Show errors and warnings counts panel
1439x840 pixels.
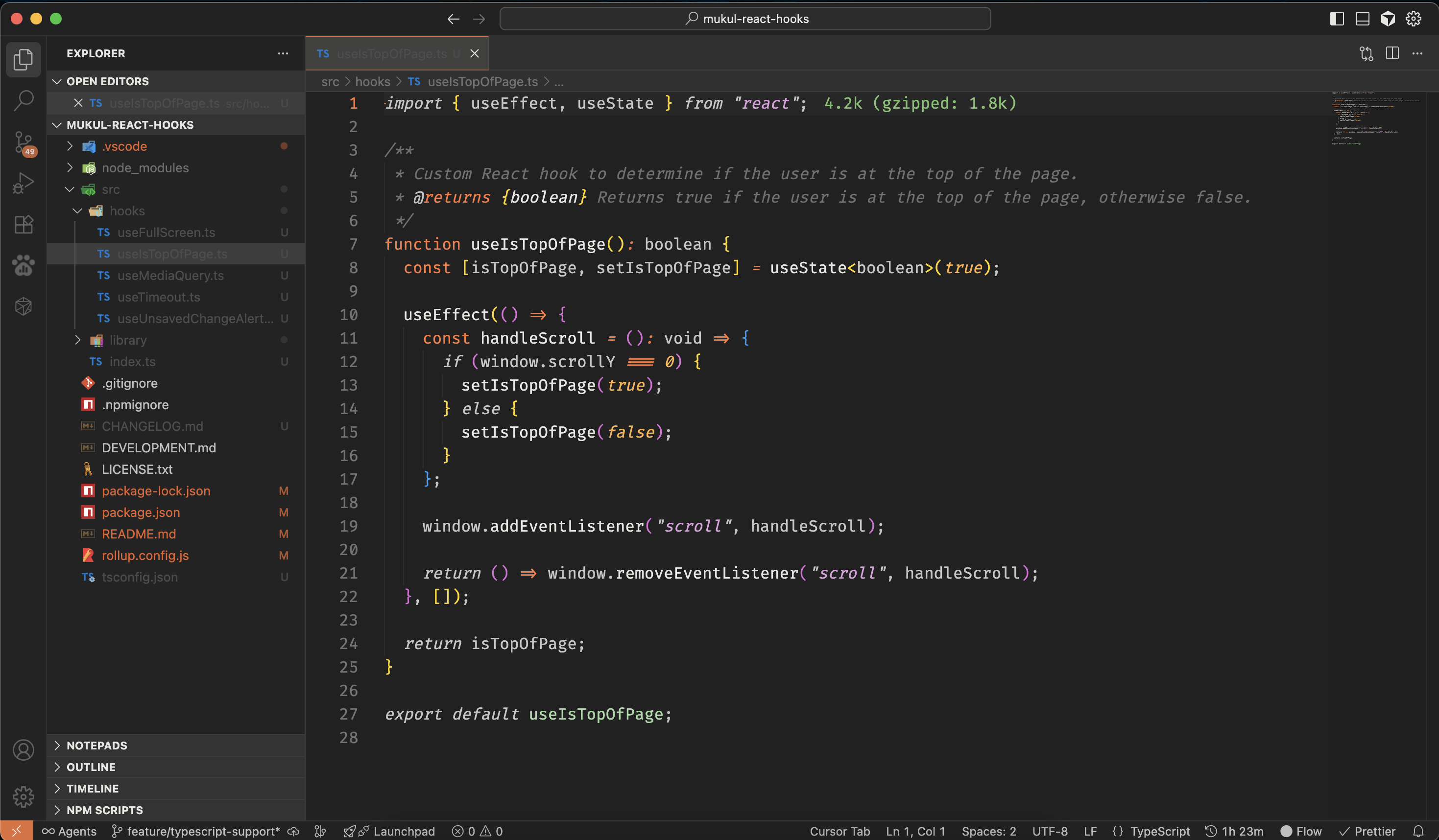[x=478, y=831]
